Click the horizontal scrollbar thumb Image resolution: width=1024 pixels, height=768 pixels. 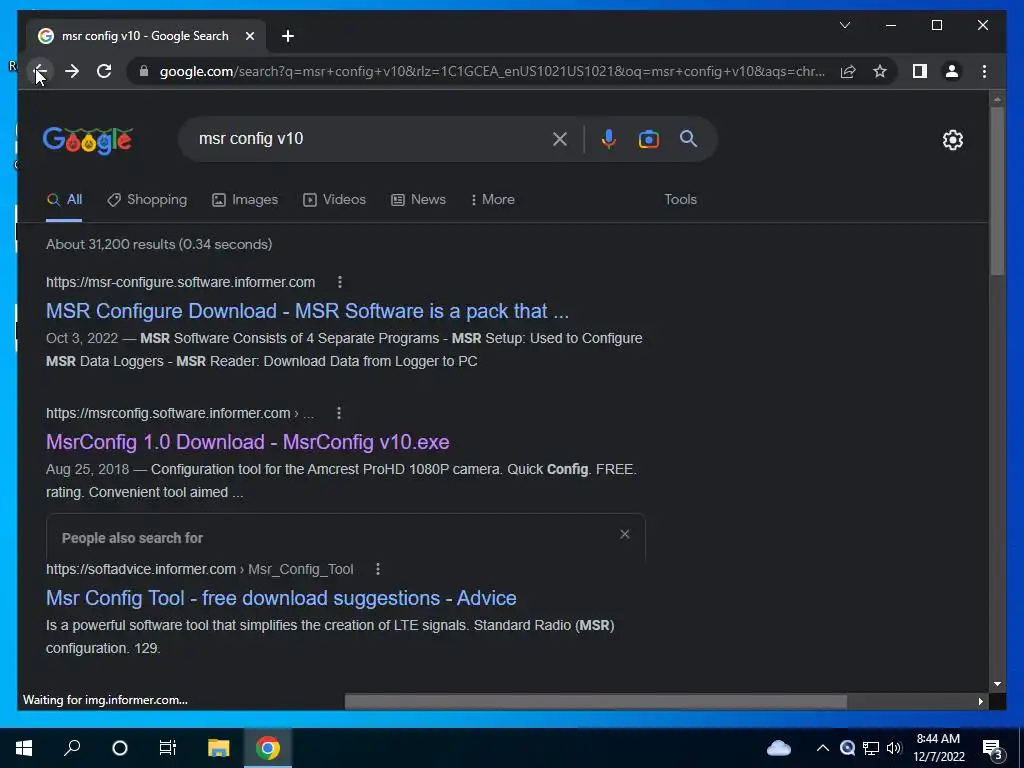click(x=596, y=701)
